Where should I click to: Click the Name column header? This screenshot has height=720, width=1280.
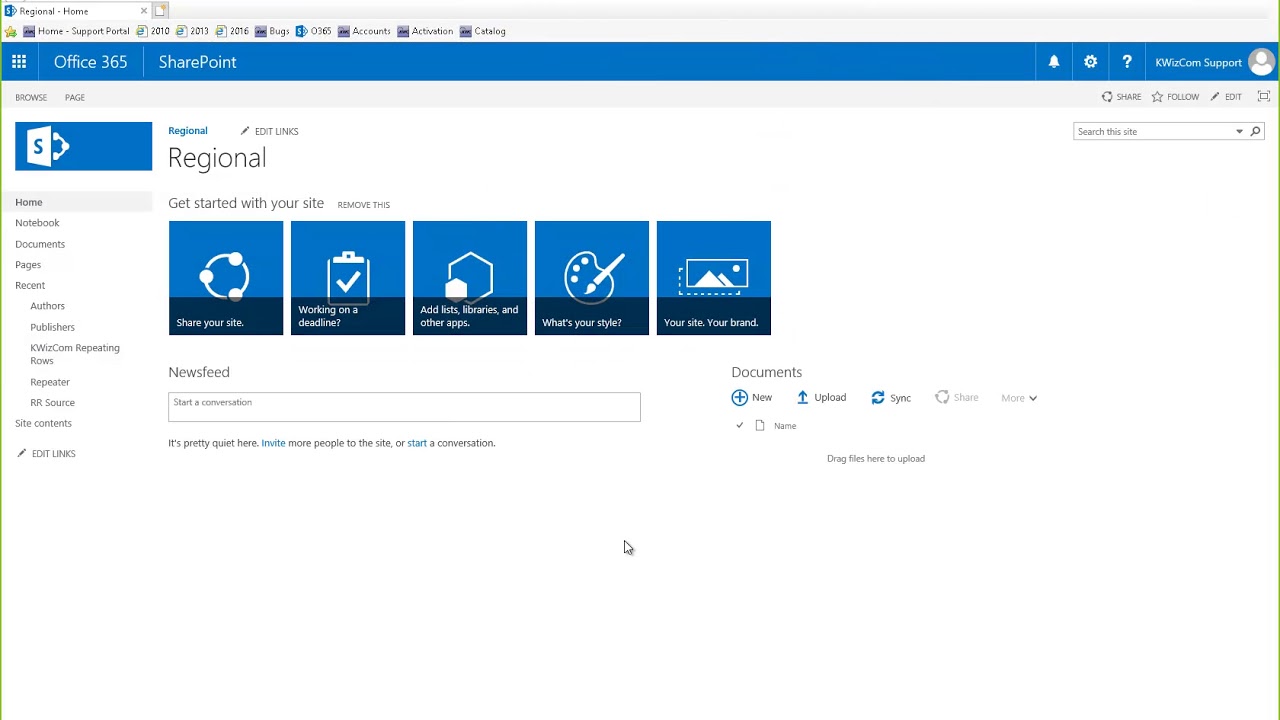[x=785, y=426]
